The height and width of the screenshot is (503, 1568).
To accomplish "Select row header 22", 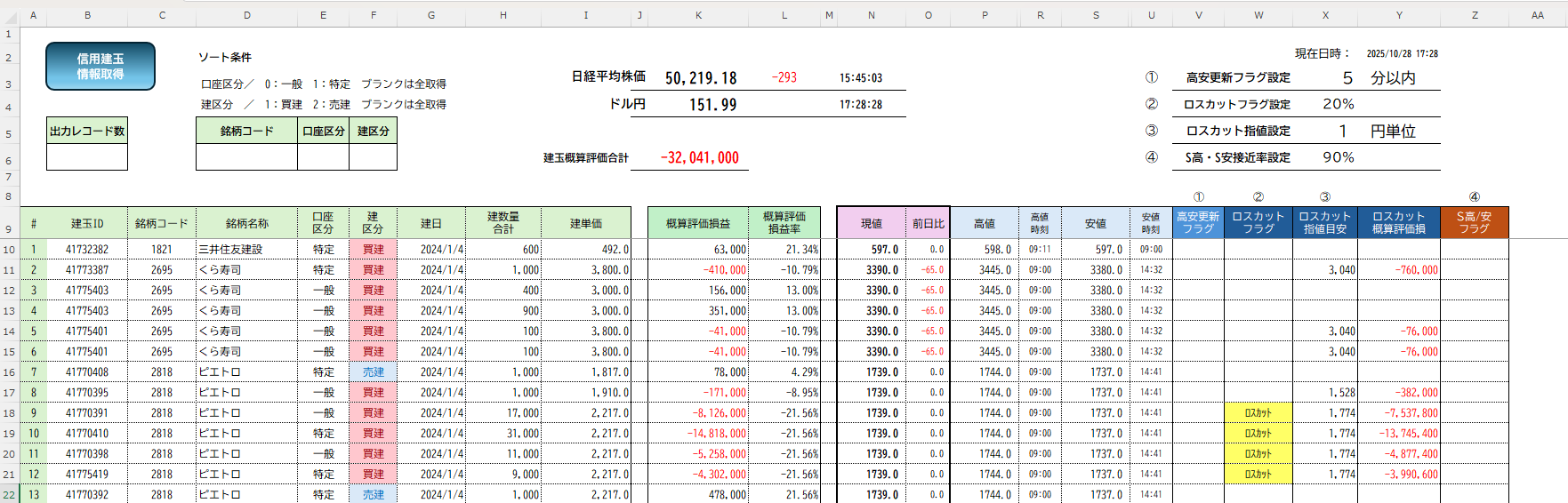I will (9, 495).
